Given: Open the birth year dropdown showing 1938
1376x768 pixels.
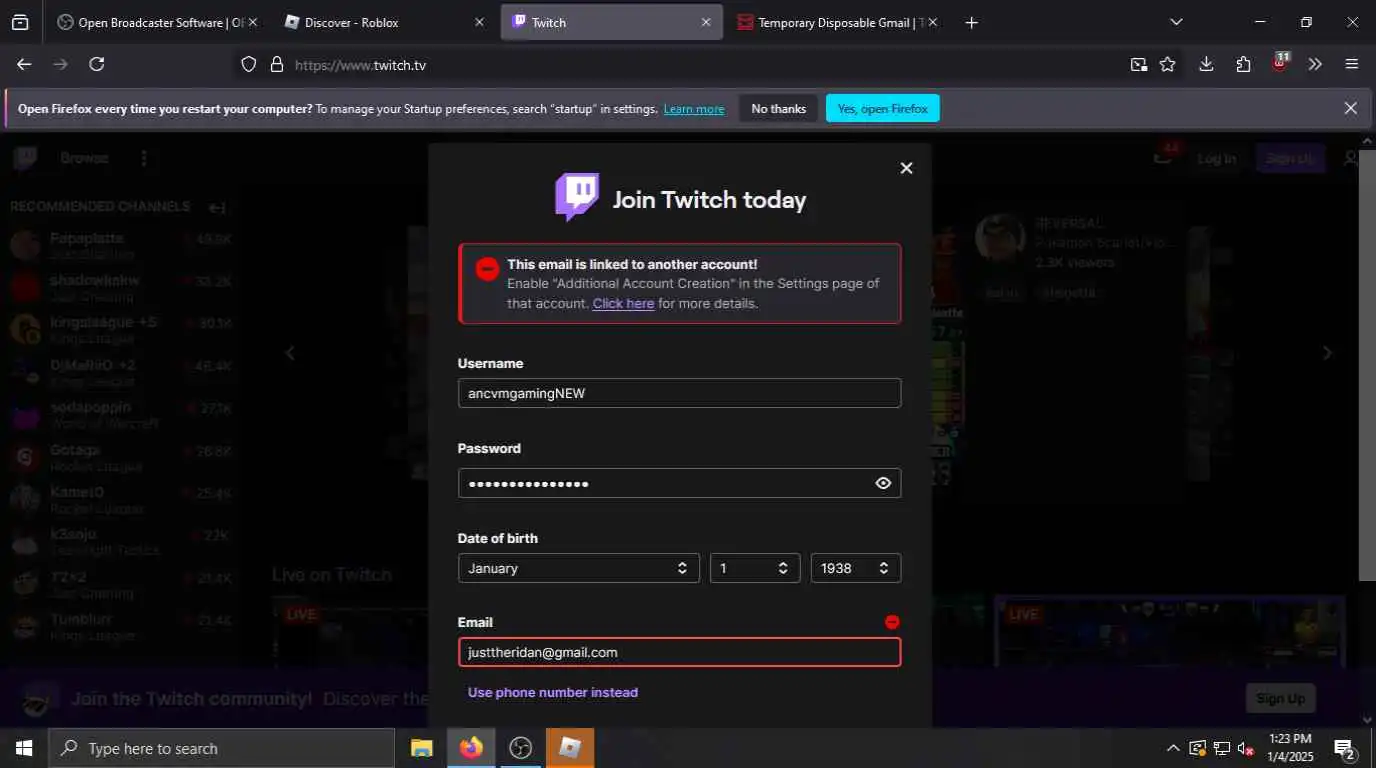Looking at the screenshot, I should 856,568.
